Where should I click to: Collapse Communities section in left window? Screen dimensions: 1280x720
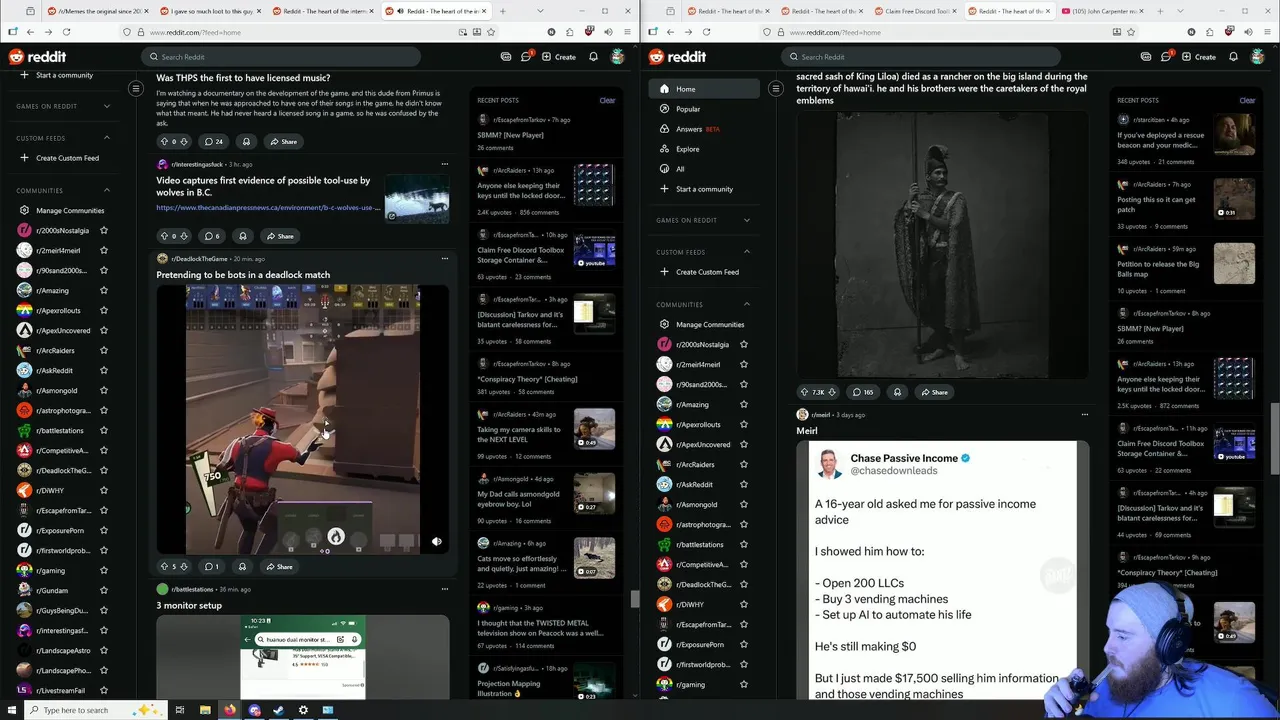[x=106, y=190]
